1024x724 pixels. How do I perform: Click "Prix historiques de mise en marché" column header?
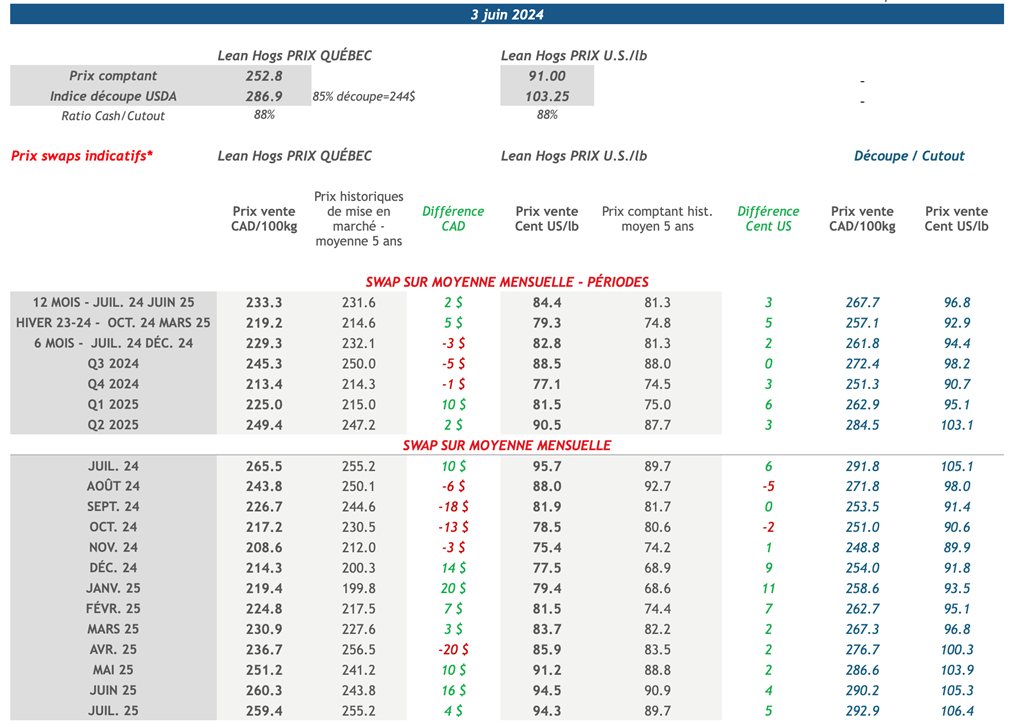click(x=358, y=219)
